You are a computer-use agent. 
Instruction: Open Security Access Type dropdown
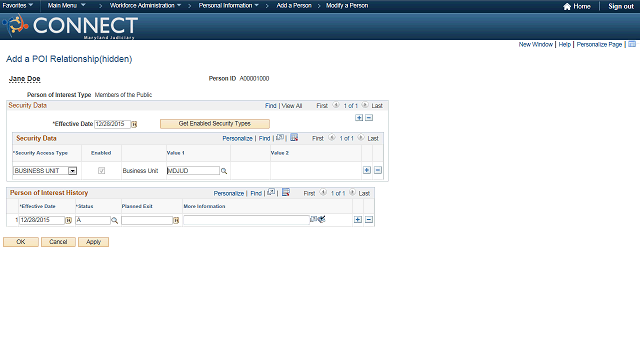click(x=72, y=171)
